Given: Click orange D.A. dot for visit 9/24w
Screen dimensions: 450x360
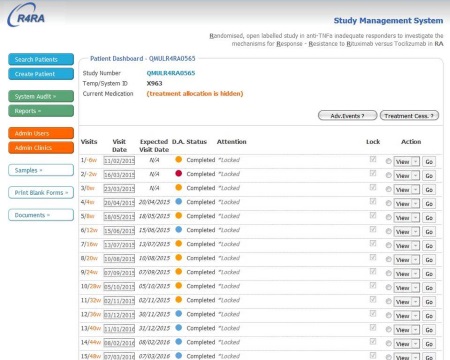Looking at the screenshot, I should 179,271.
